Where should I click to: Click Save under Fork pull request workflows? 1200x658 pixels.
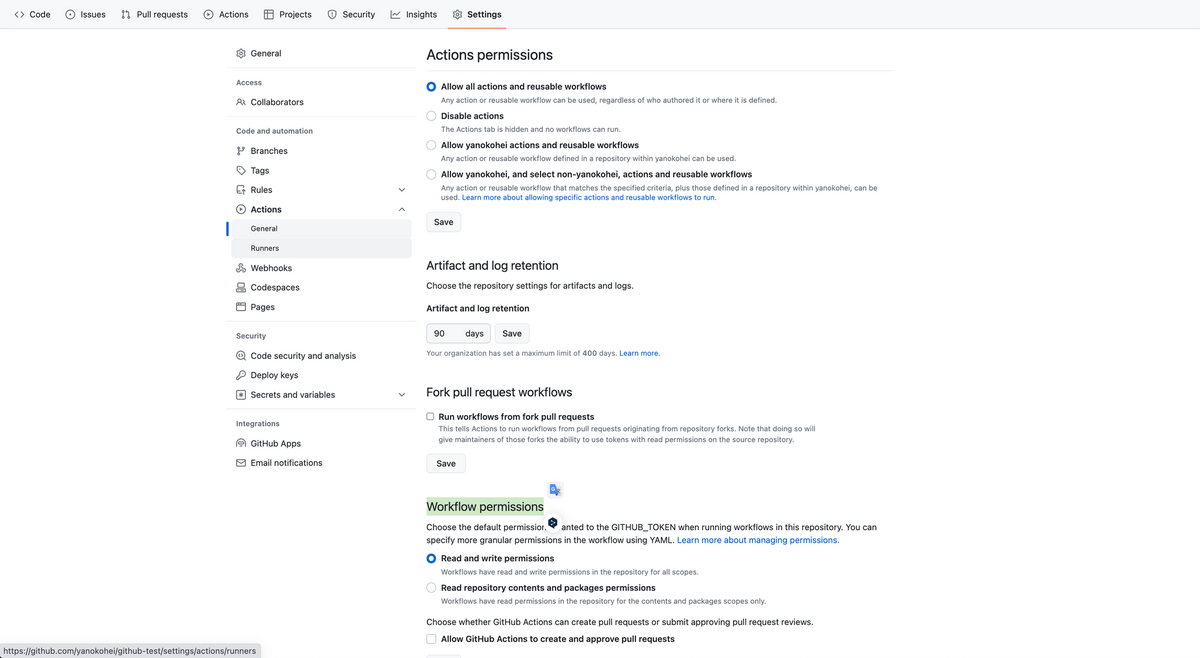tap(445, 463)
